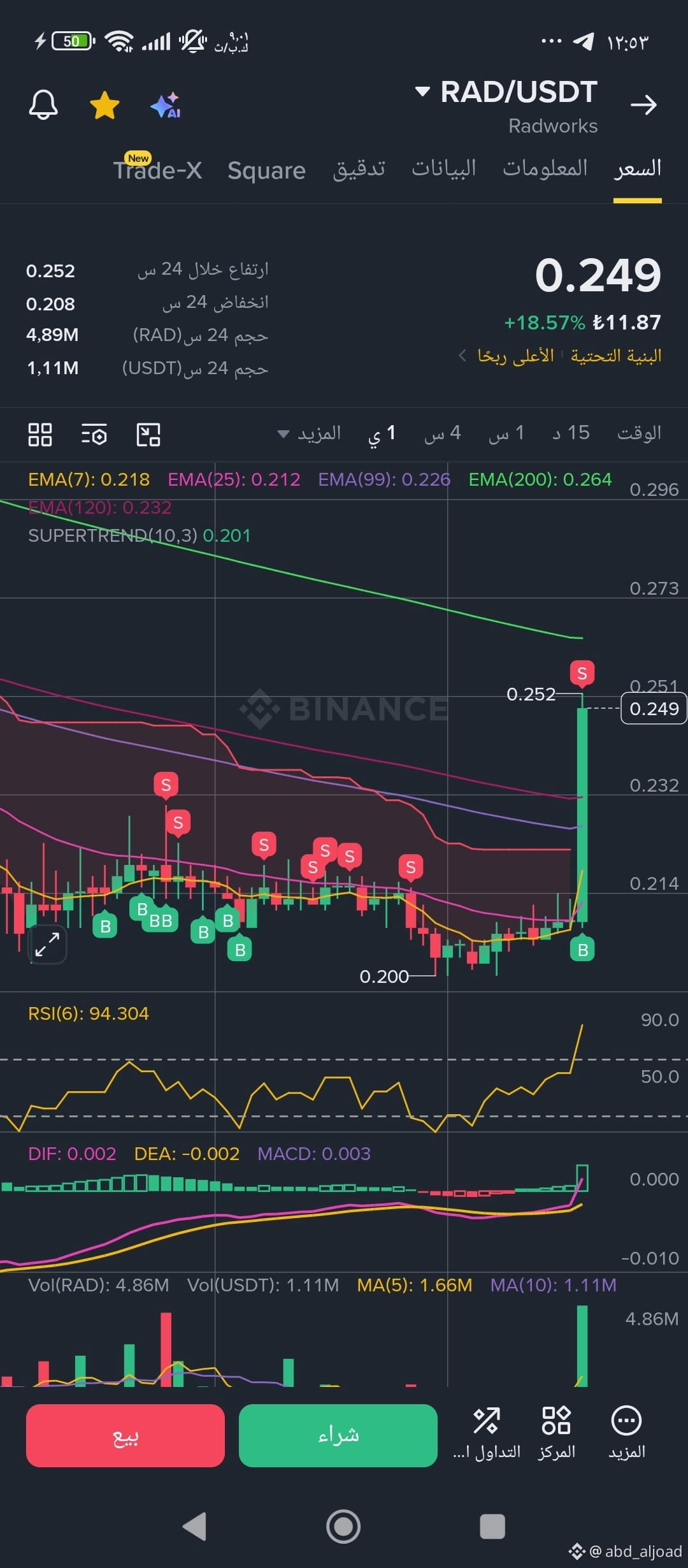Viewport: 688px width, 1568px height.
Task: Tap the 0.208 24h low value
Action: 50,304
